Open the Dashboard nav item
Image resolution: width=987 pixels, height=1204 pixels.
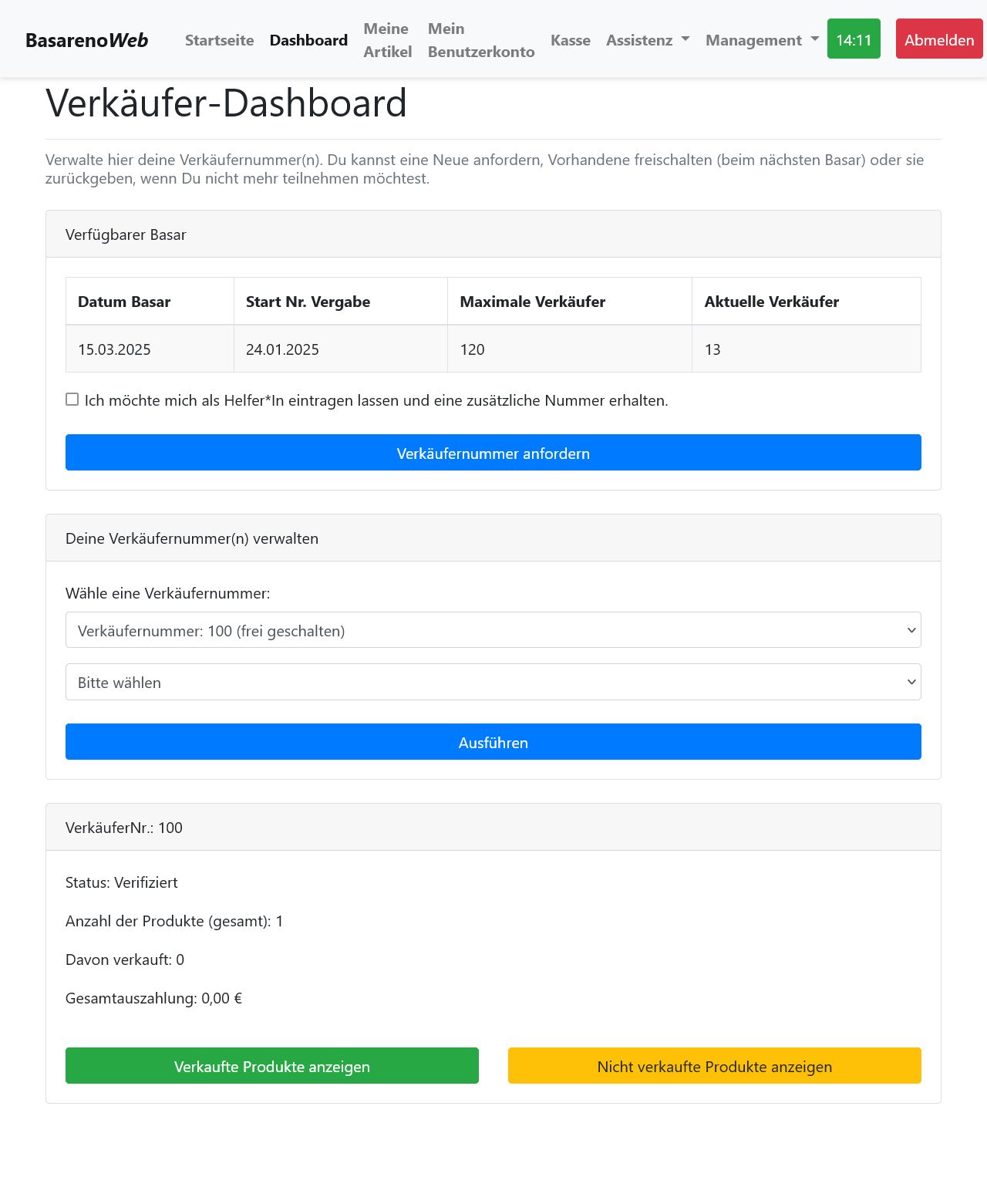coord(308,40)
